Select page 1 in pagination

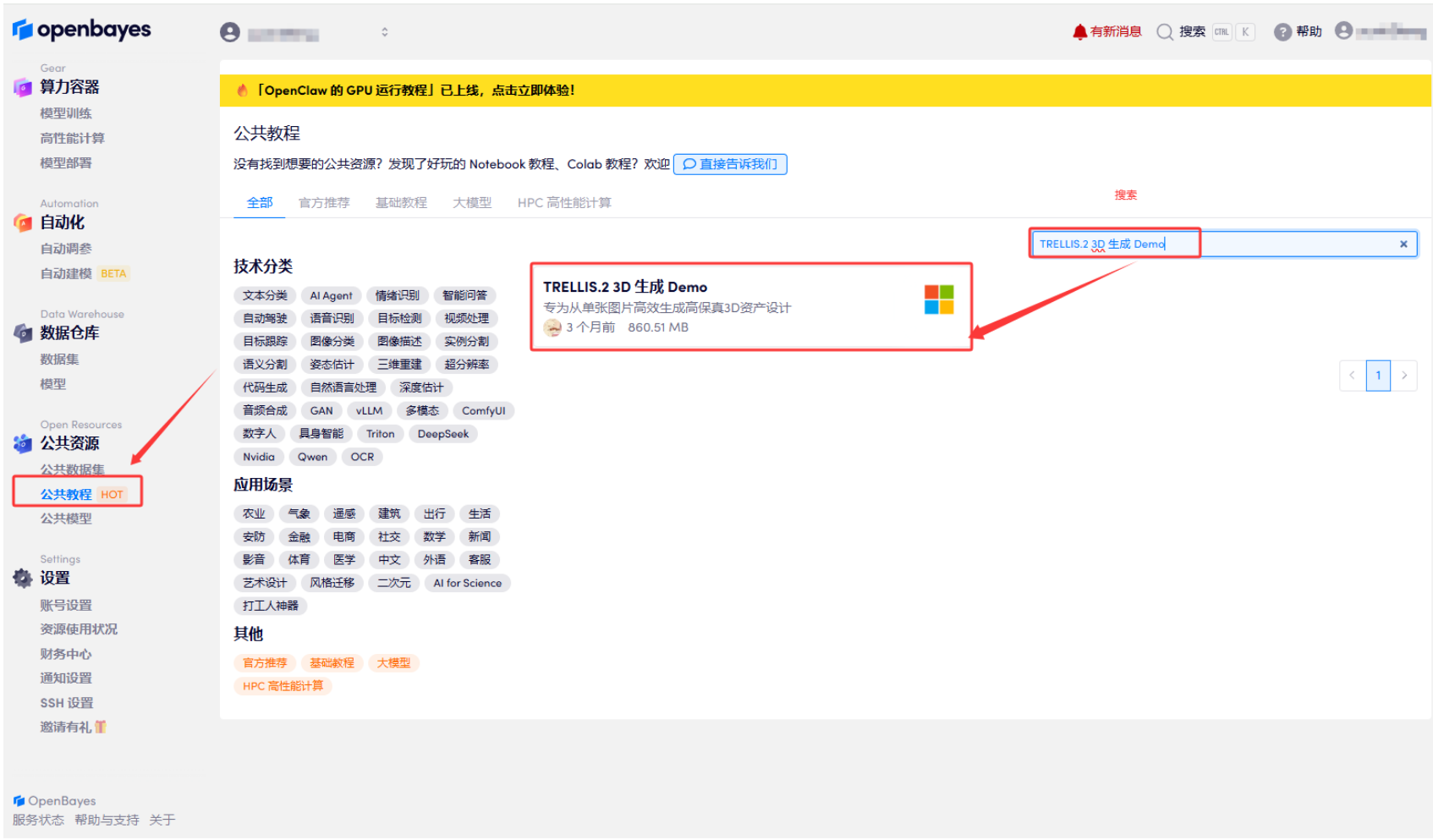(x=1378, y=376)
